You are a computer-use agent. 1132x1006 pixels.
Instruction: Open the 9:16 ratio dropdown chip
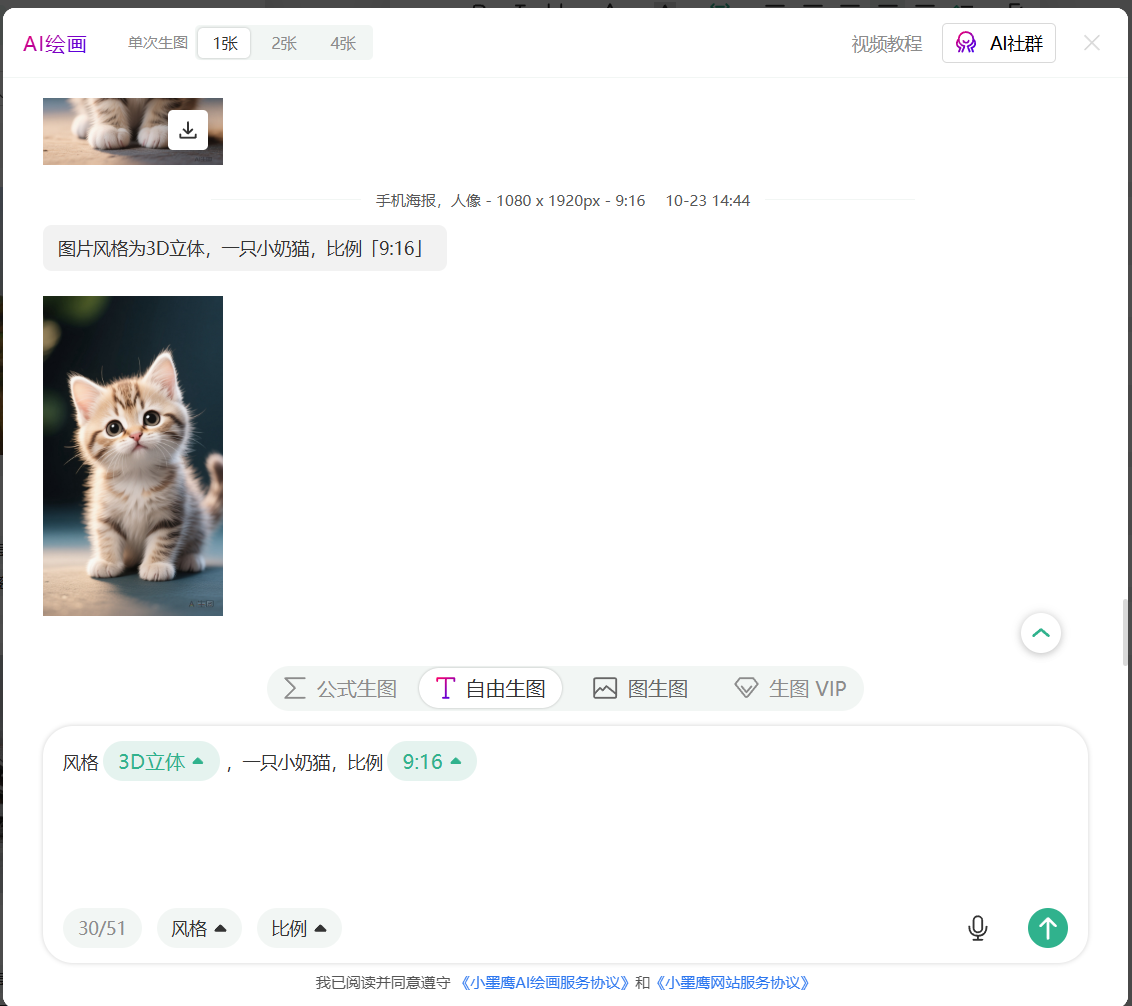click(x=432, y=762)
